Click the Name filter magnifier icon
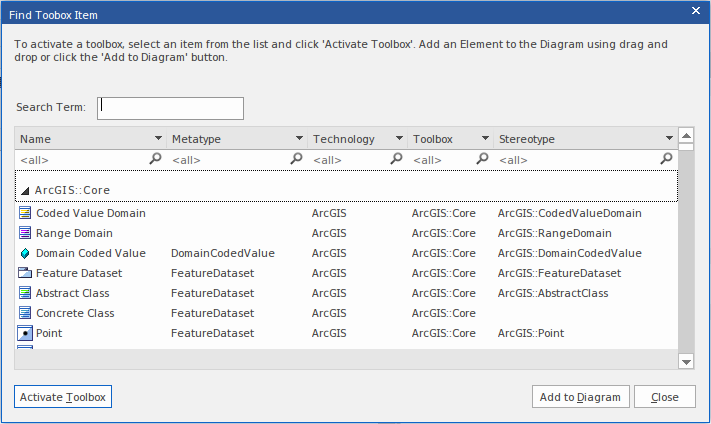The image size is (711, 424). 155,159
